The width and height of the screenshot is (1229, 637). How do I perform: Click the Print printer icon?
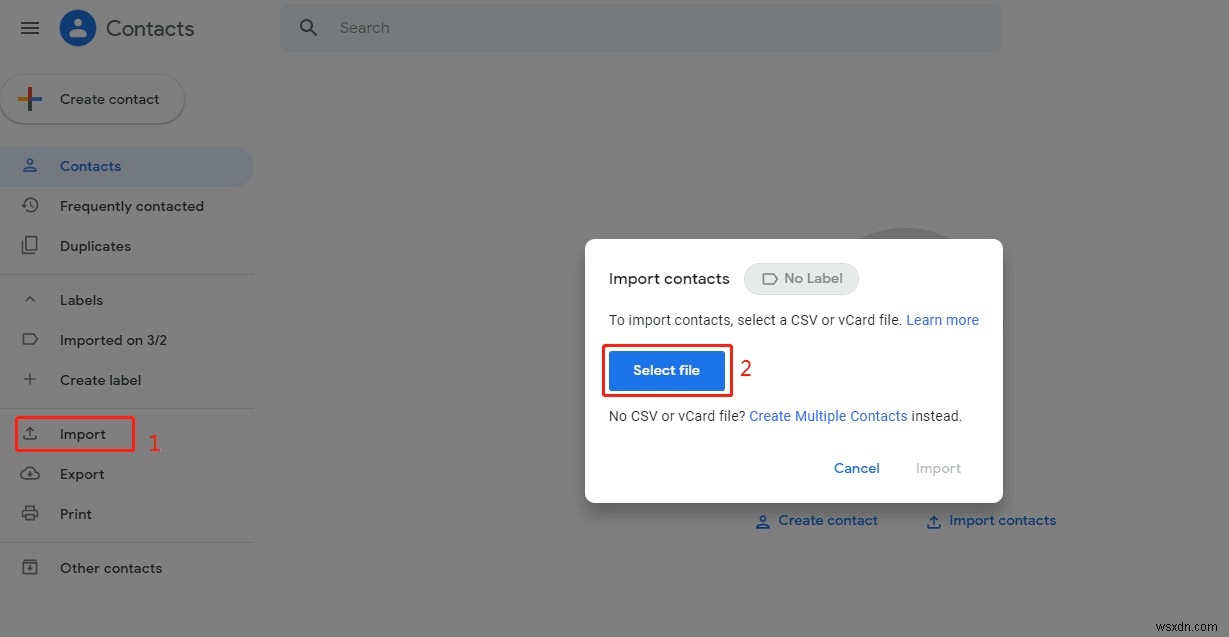coord(30,514)
